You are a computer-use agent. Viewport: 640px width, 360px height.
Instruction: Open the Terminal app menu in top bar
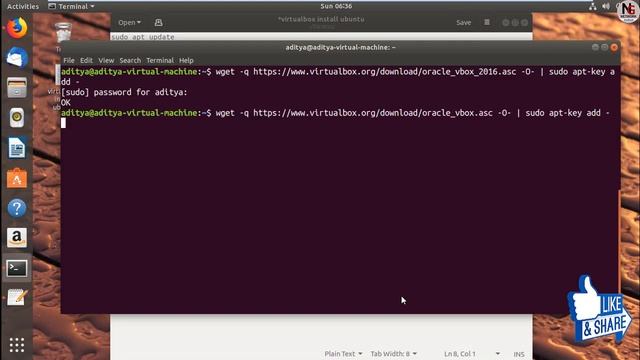(x=71, y=6)
